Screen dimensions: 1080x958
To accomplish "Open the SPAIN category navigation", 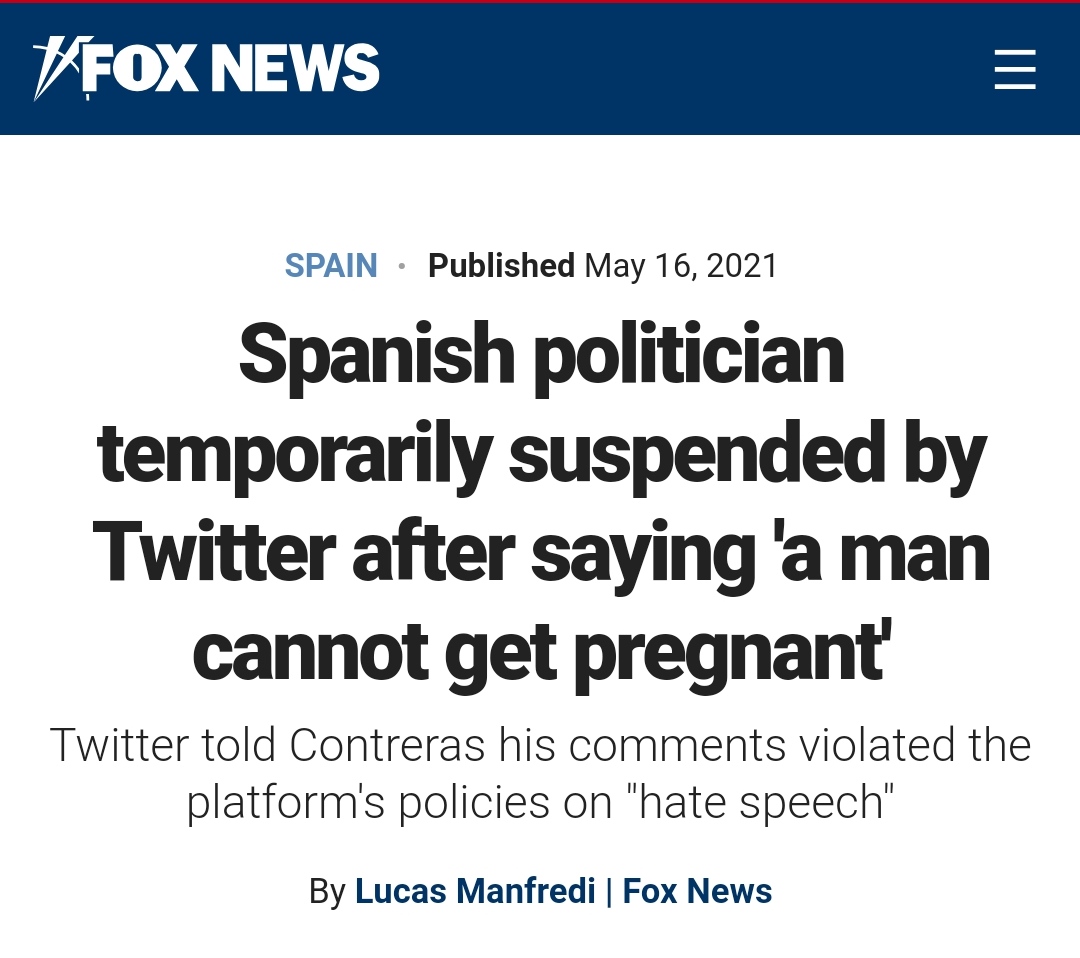I will point(331,265).
